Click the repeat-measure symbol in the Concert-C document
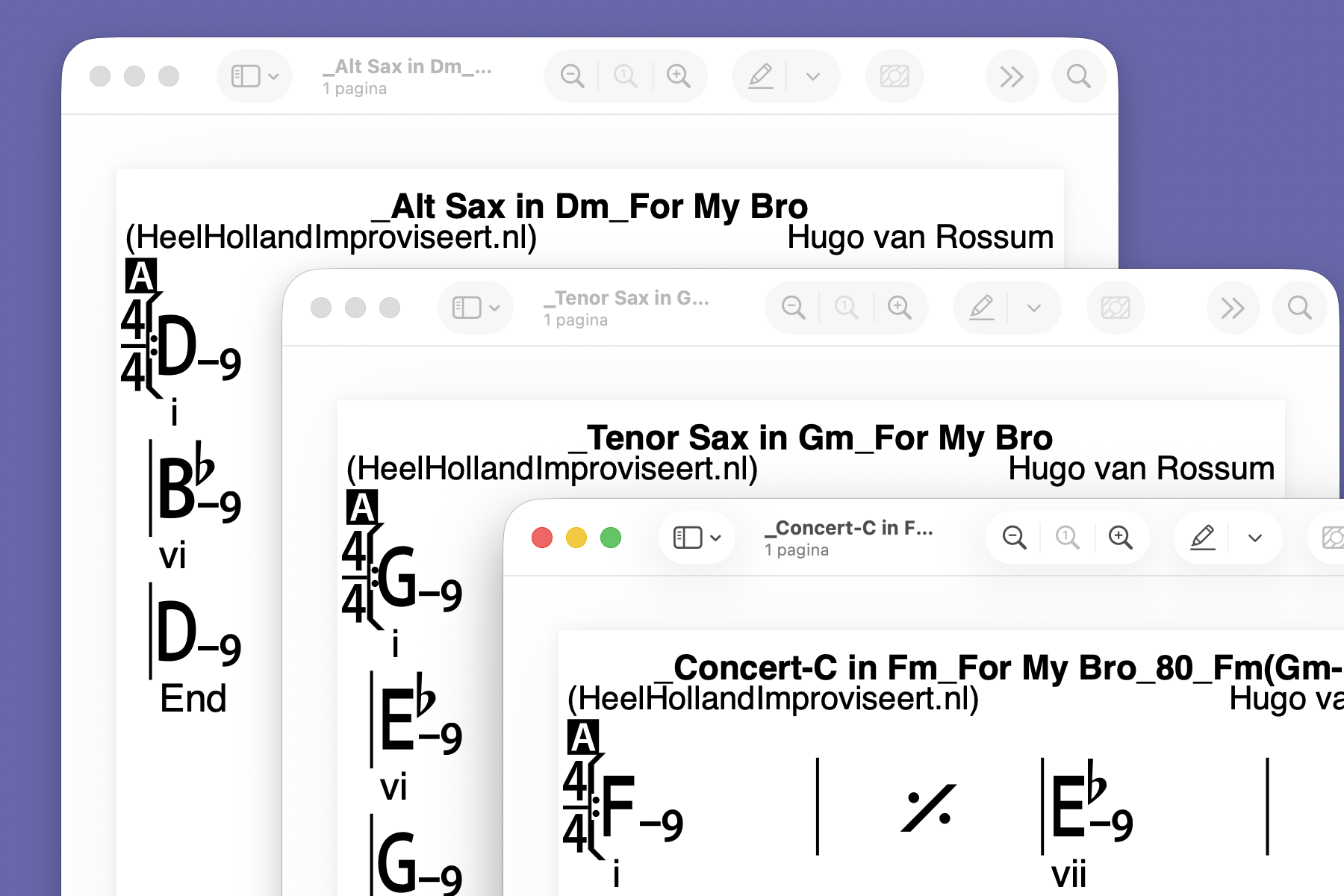The image size is (1344, 896). 928,808
